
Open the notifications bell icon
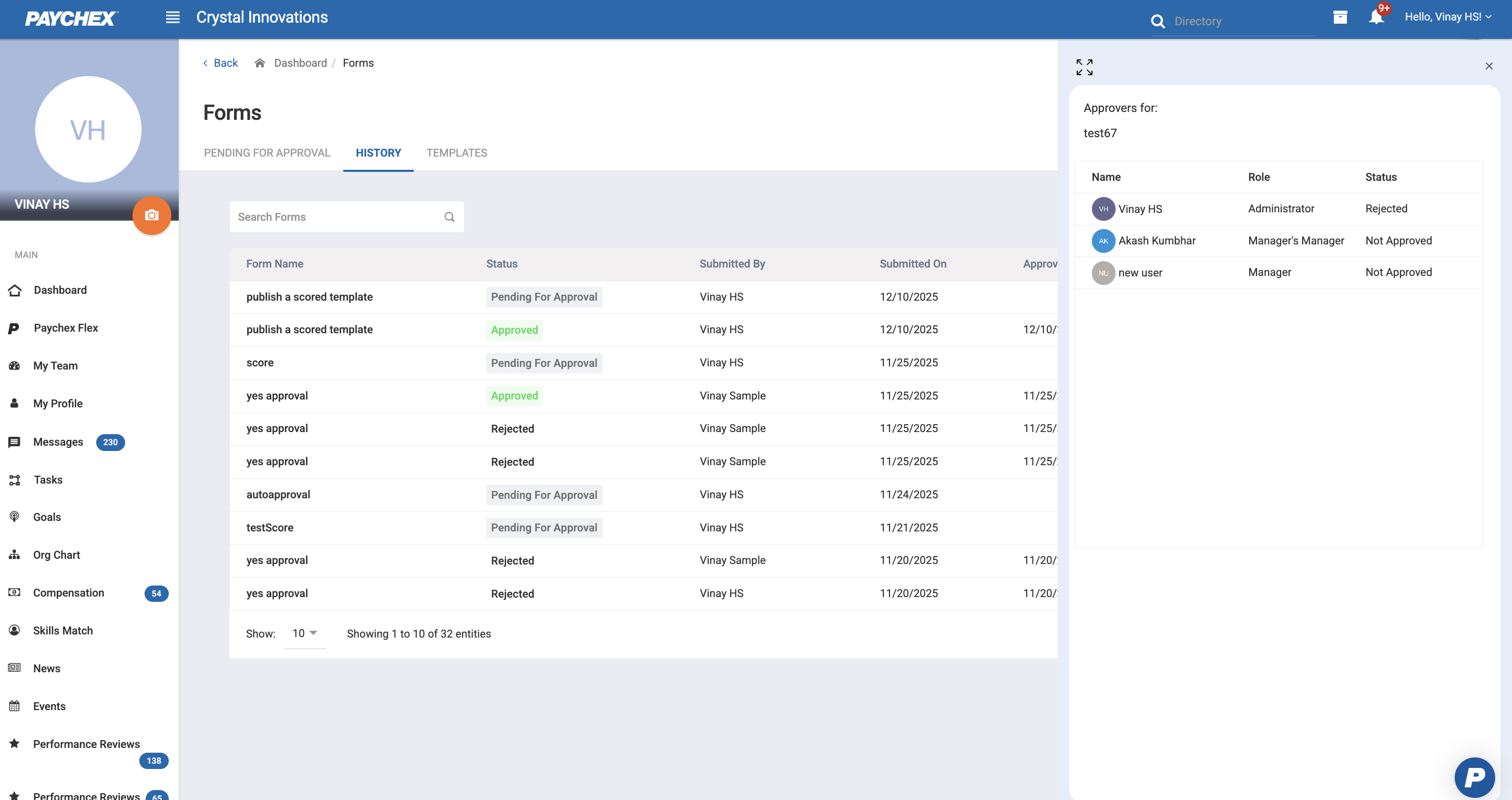point(1376,17)
